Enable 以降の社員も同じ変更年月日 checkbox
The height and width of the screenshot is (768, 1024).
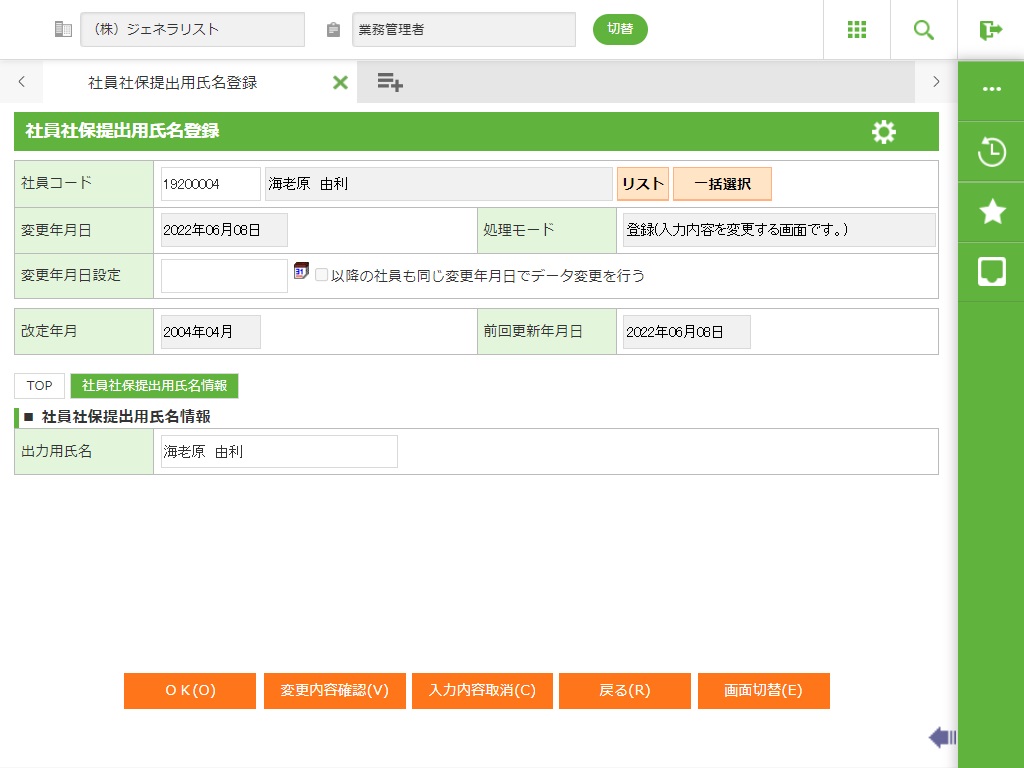322,275
